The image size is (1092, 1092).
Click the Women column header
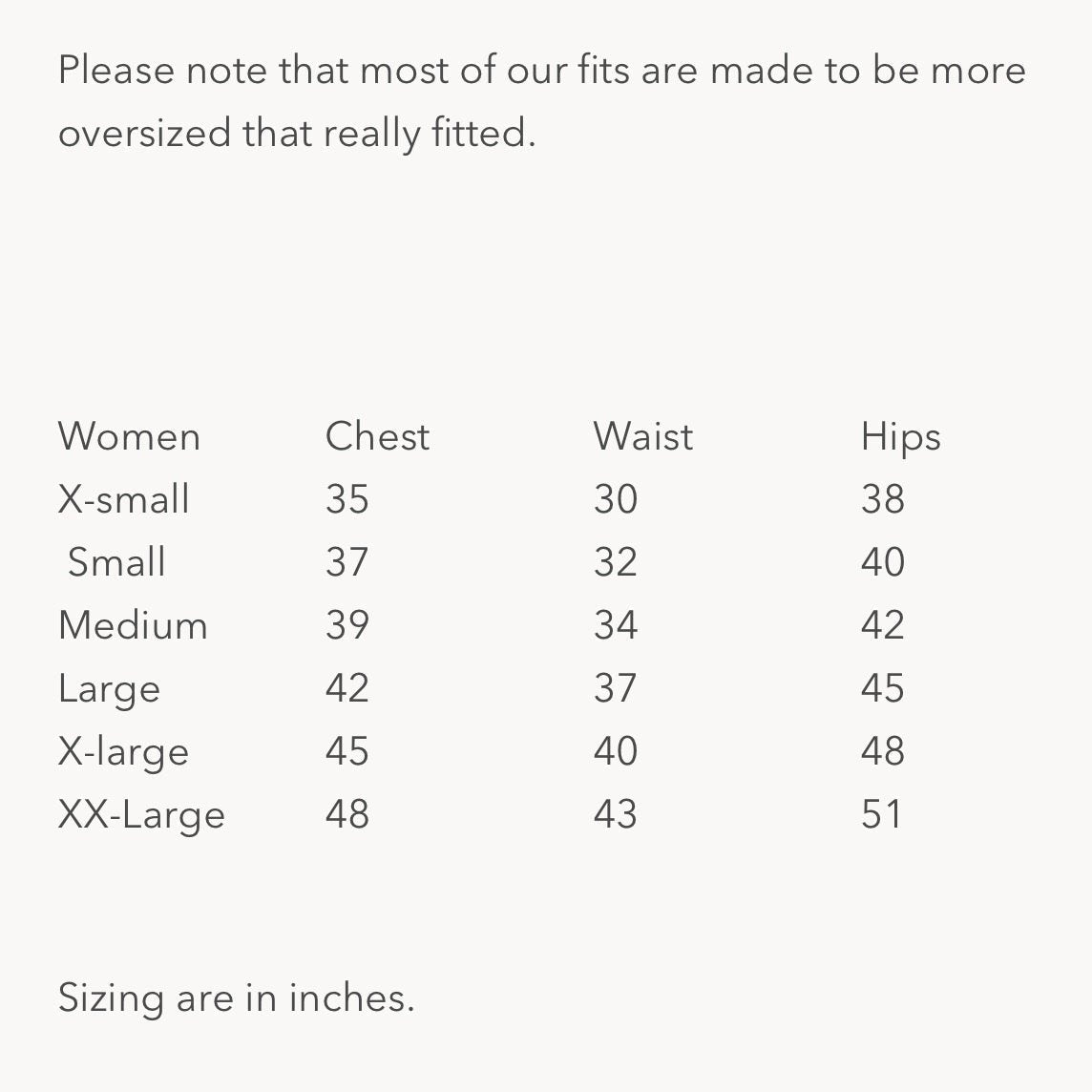(129, 437)
